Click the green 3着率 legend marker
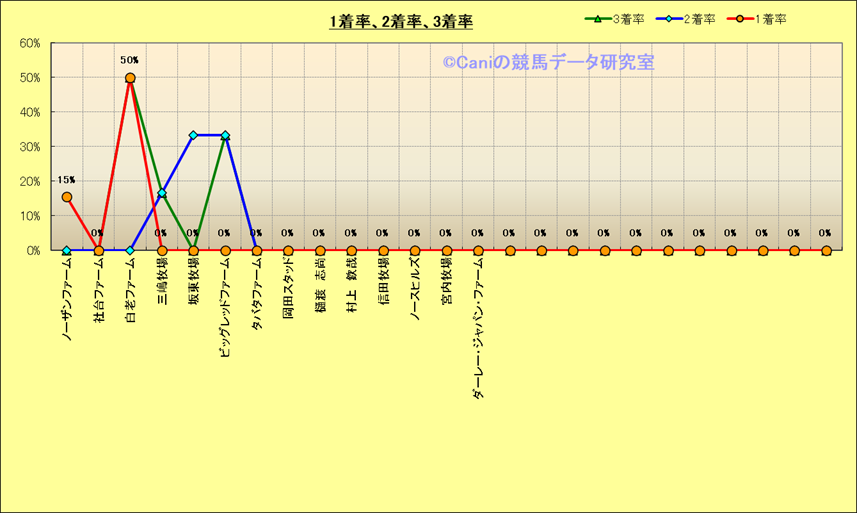Viewport: 857px width, 513px height. 599,19
